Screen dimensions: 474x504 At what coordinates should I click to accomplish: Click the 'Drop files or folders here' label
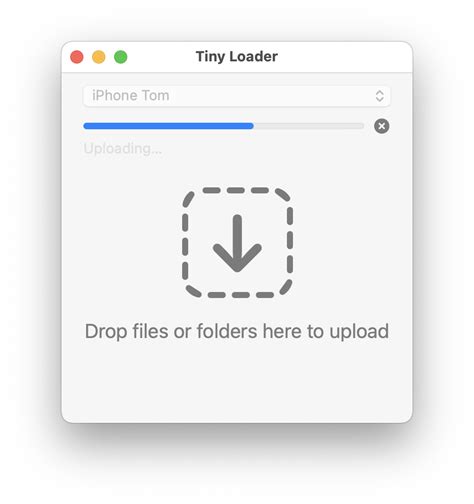click(237, 331)
